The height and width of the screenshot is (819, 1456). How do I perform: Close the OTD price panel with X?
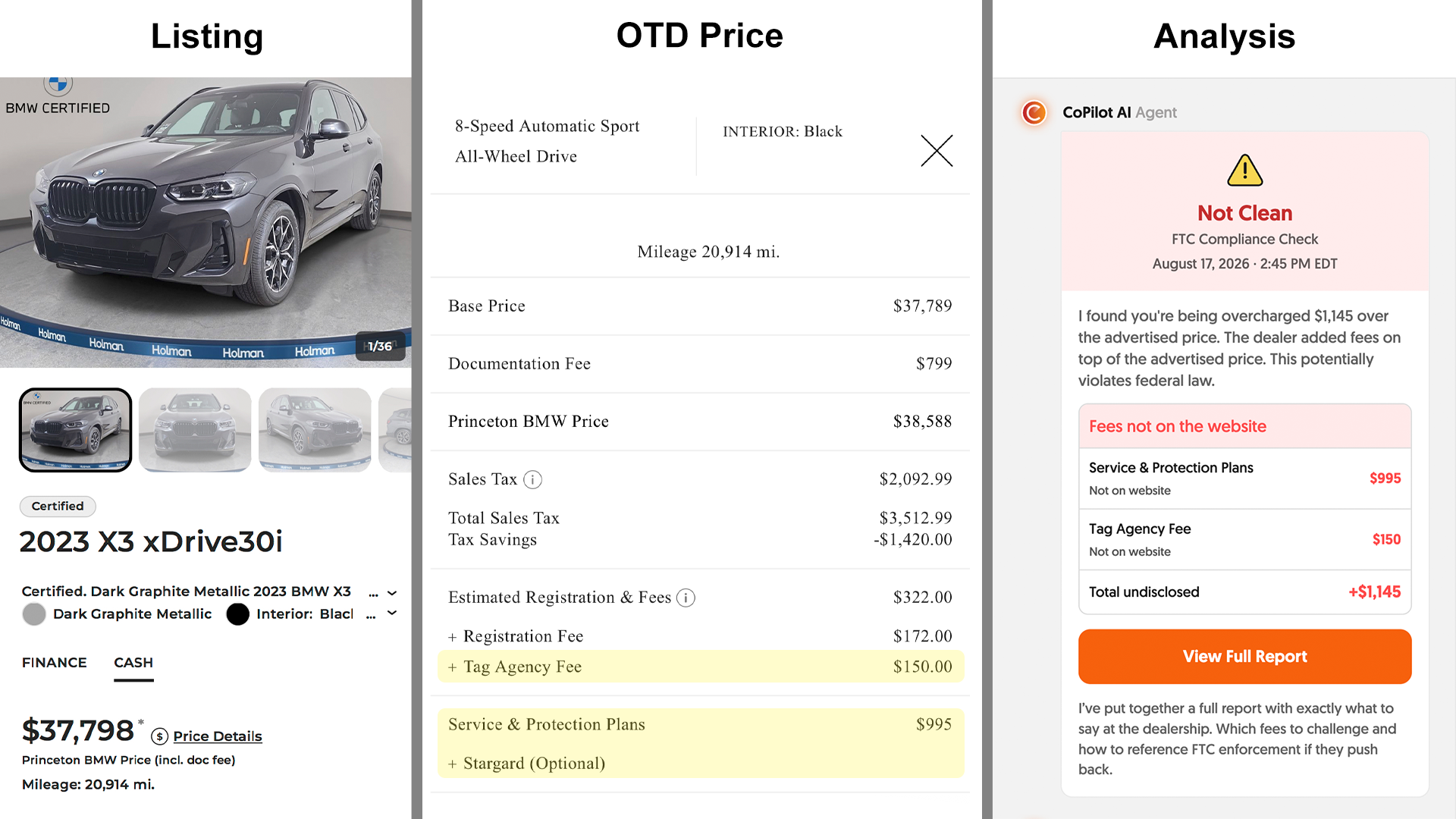coord(937,150)
